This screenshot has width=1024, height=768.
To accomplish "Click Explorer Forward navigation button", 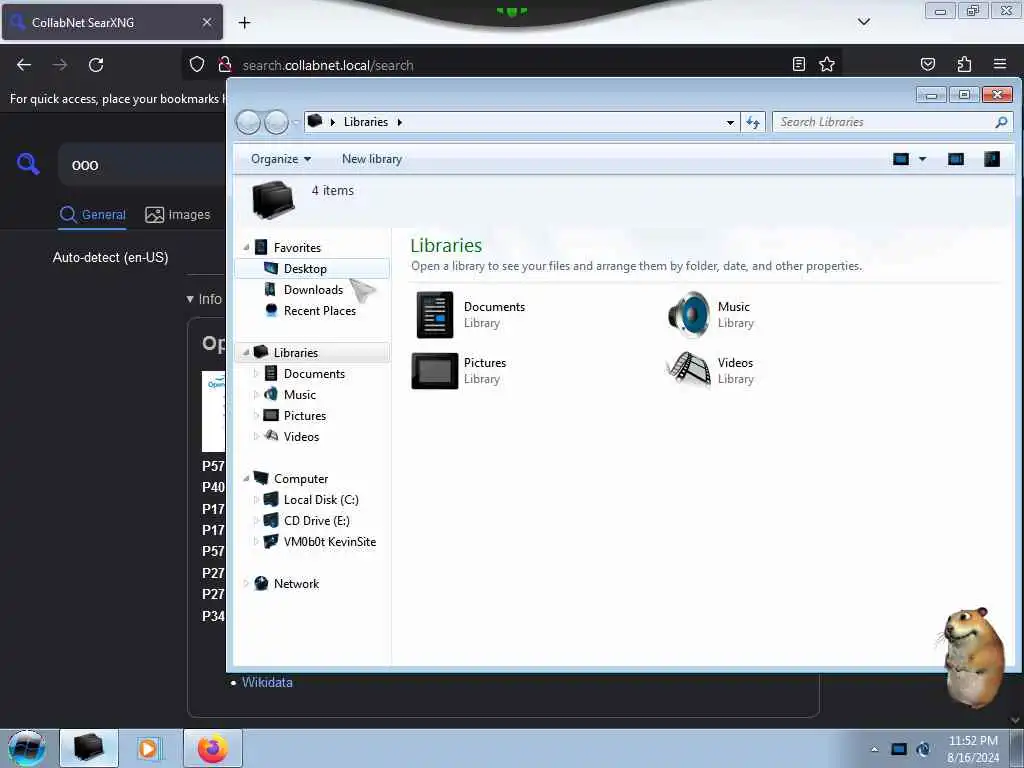I will [x=276, y=122].
